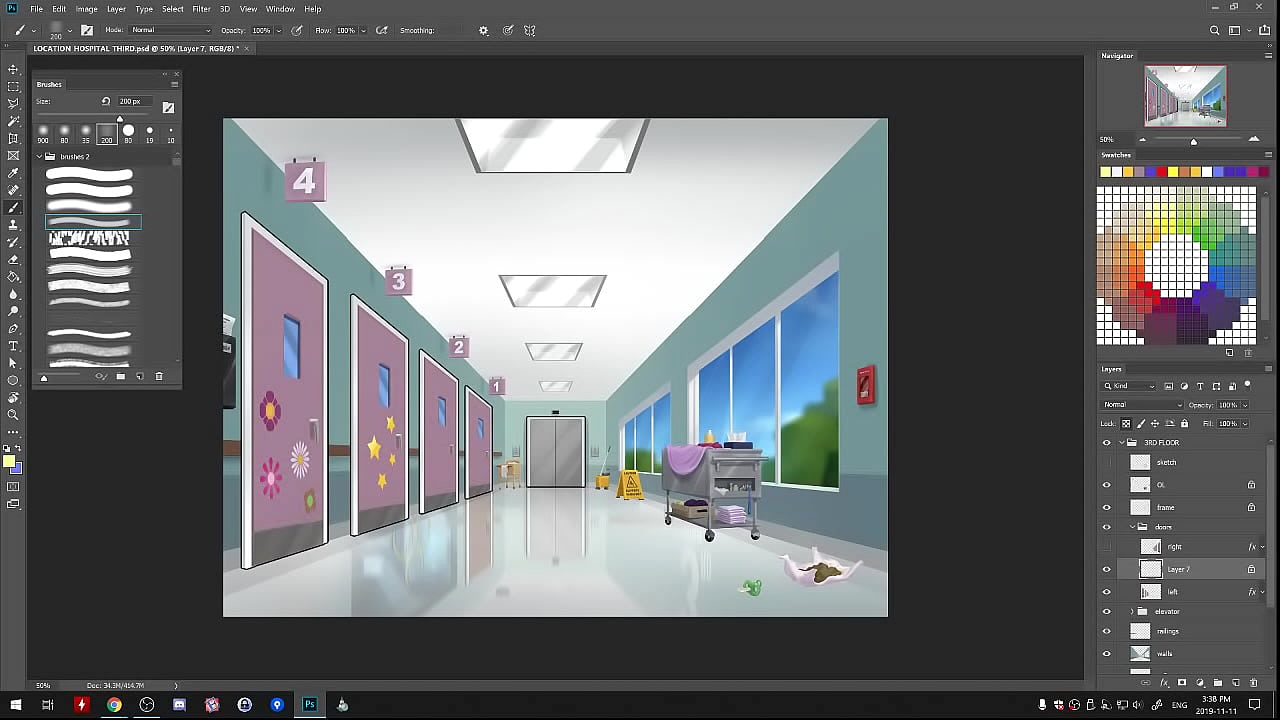Select the Move tool
The image size is (1280, 720).
coord(13,69)
